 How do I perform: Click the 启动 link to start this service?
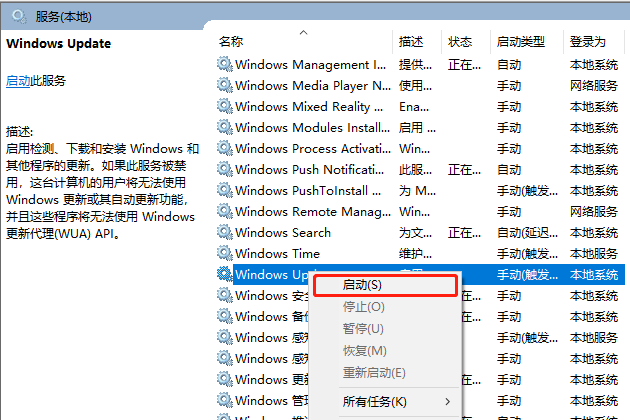click(x=18, y=81)
